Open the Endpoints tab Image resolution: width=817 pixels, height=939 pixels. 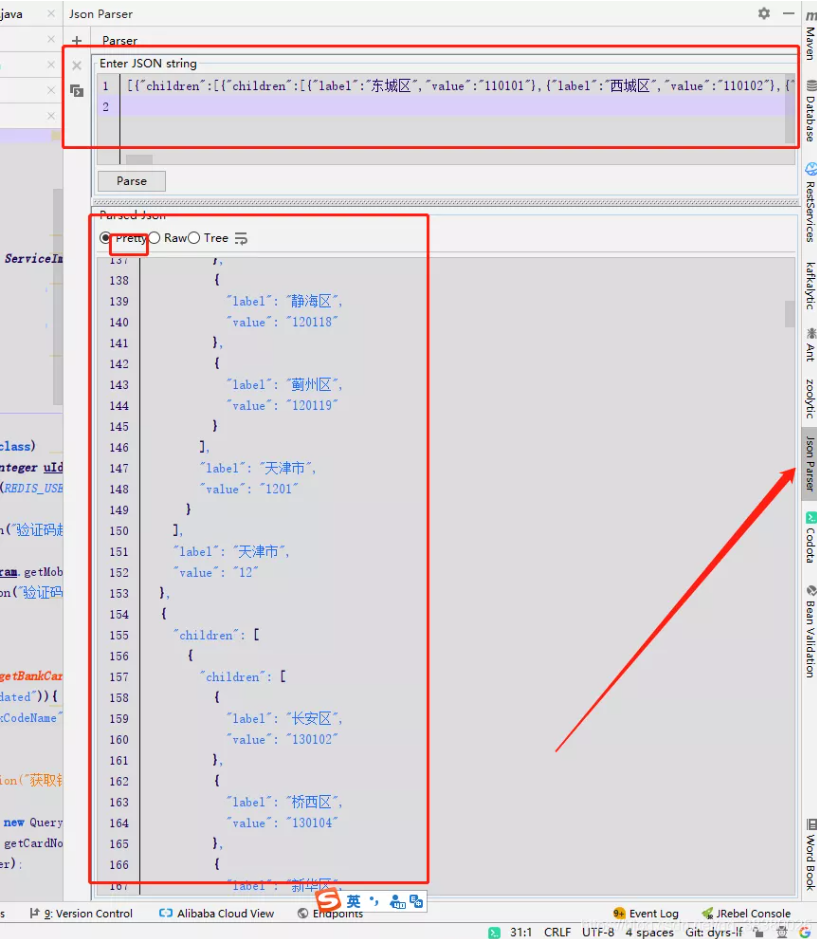pos(331,913)
